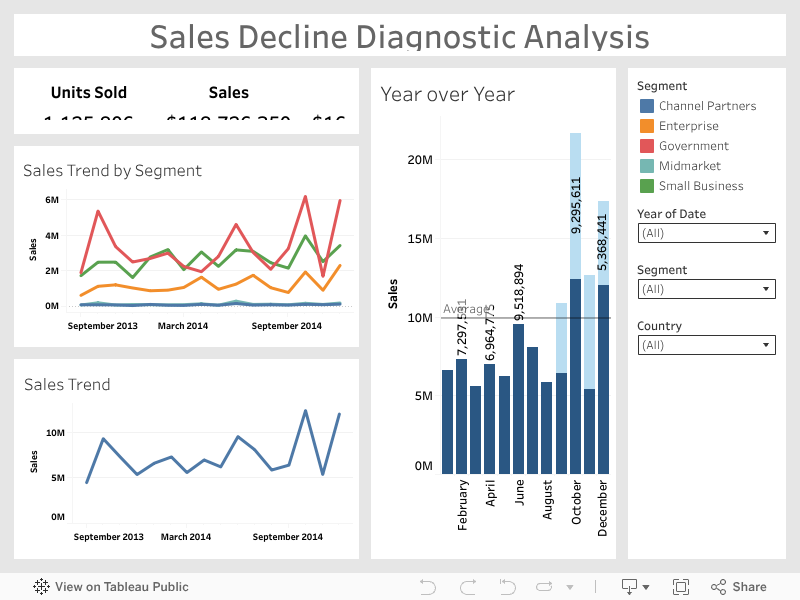Expand the Segment filter dropdown

tap(706, 289)
